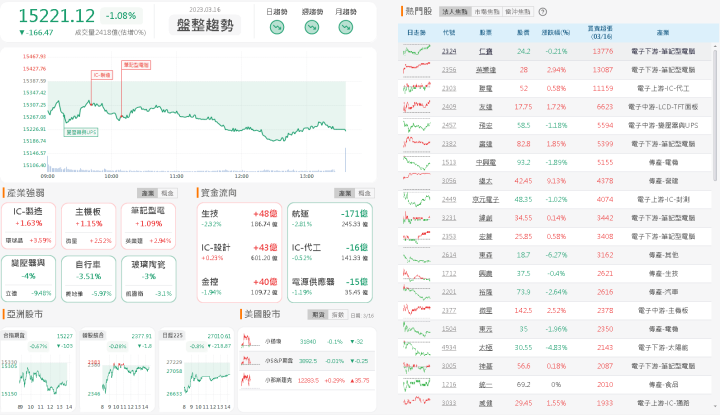The height and width of the screenshot is (415, 720).
Task: Select 概念 toggle in 產業強弱 section
Action: tap(168, 193)
